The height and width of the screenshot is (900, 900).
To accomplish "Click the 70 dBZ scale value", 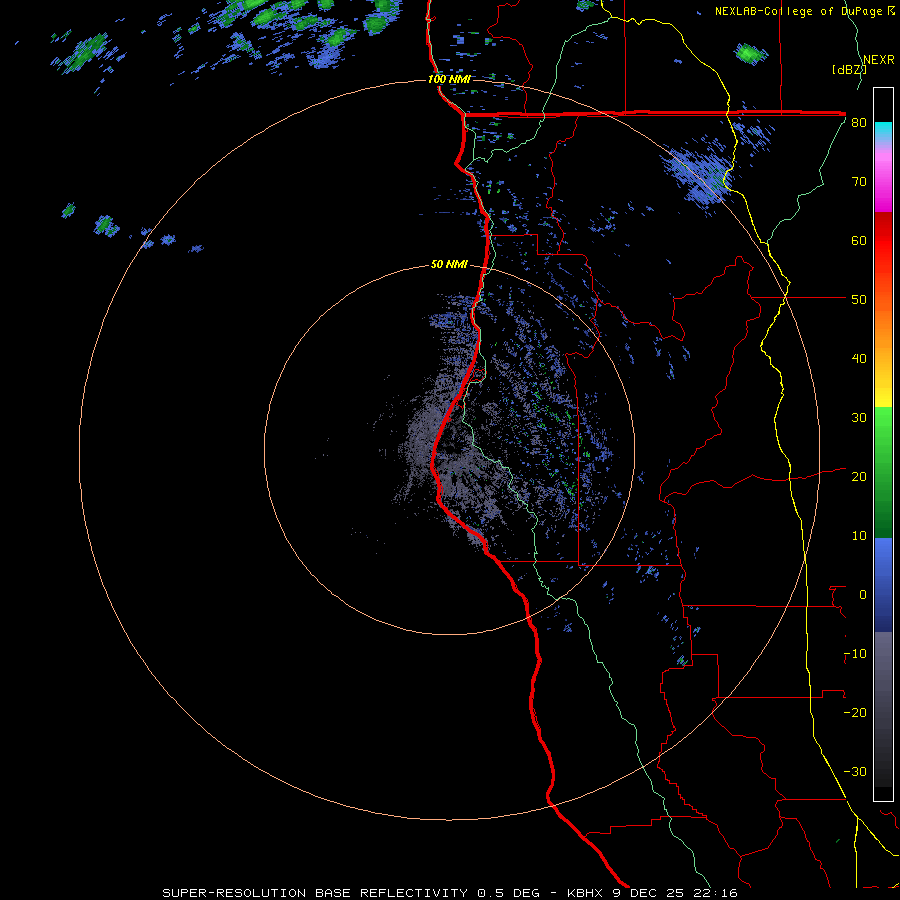I will [x=859, y=182].
